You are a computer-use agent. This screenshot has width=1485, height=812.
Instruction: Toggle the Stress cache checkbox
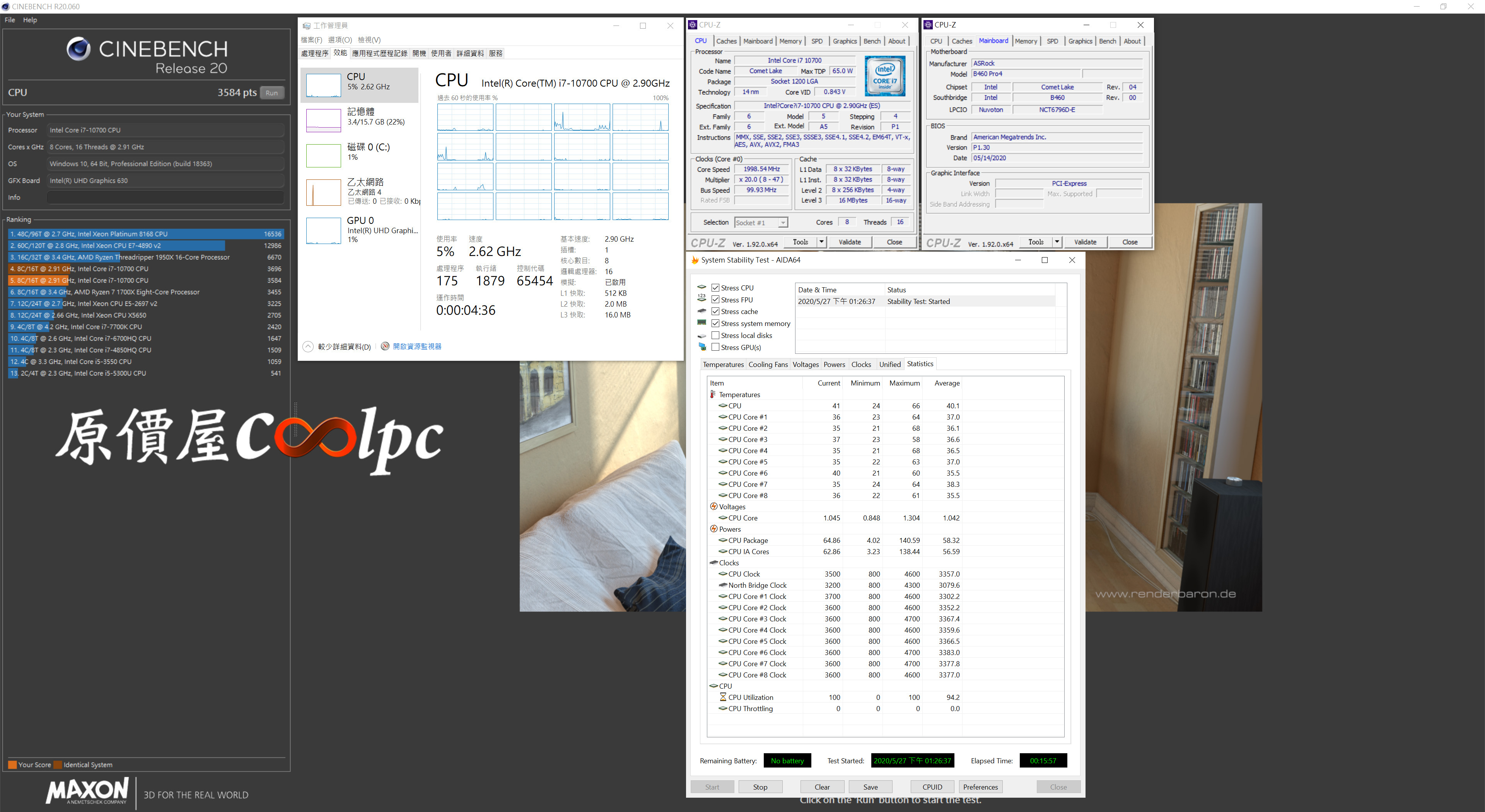(x=715, y=311)
